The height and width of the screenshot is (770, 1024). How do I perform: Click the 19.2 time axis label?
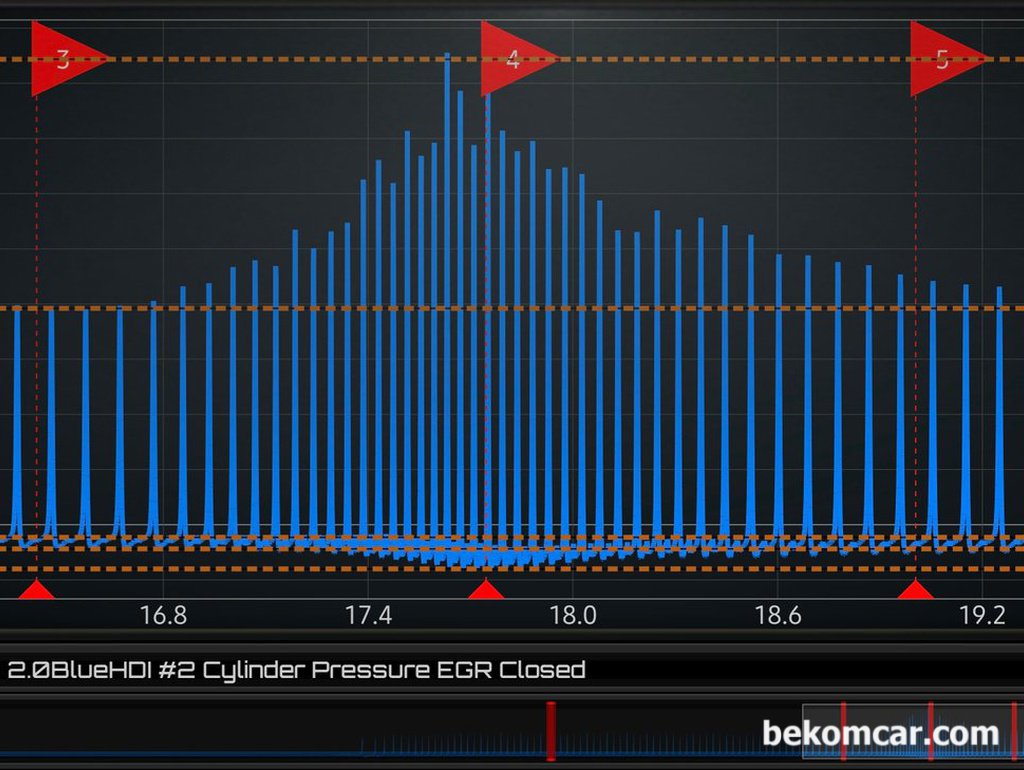[982, 615]
